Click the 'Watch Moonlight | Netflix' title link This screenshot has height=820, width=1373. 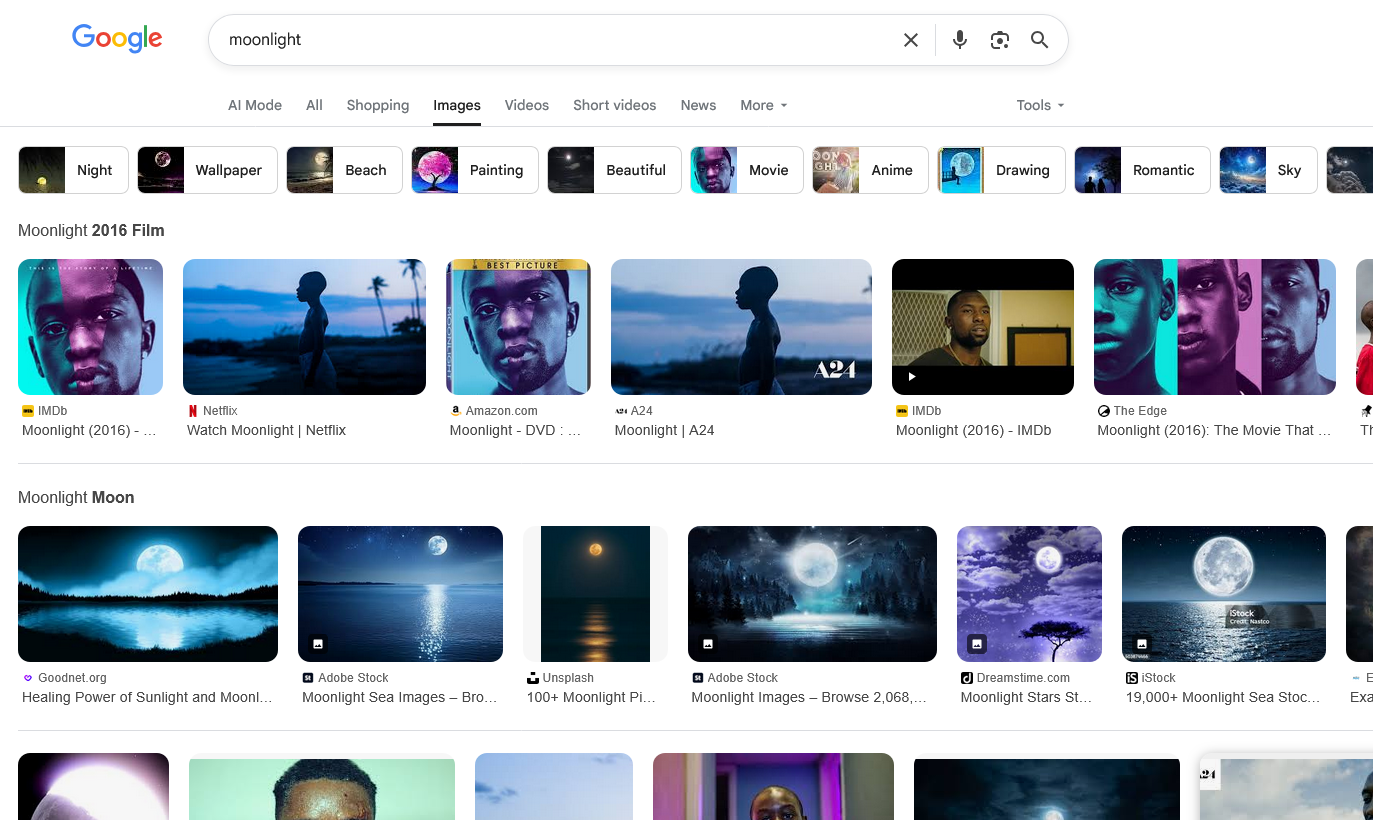pyautogui.click(x=266, y=430)
